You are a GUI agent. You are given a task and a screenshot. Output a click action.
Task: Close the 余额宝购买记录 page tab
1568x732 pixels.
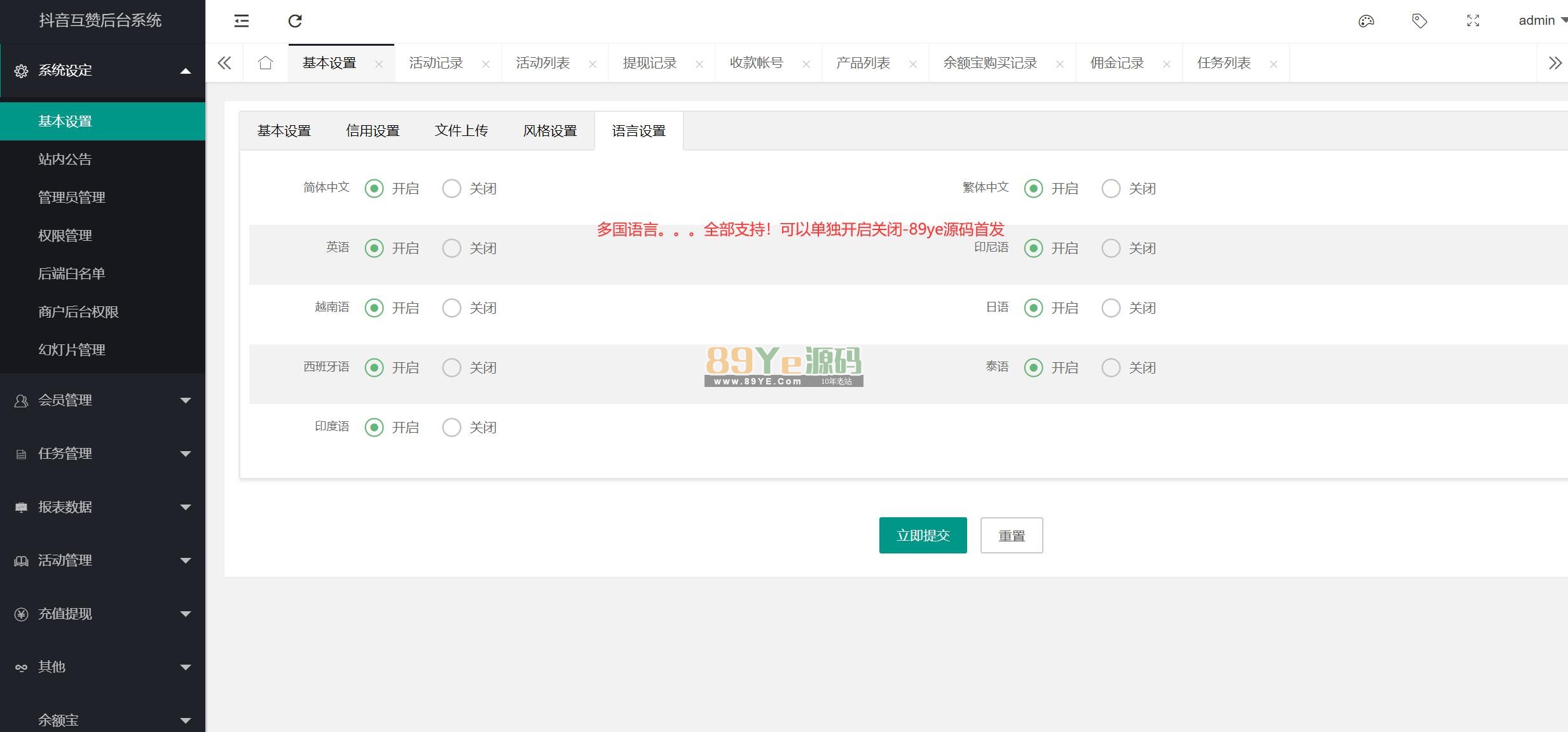(x=1060, y=64)
